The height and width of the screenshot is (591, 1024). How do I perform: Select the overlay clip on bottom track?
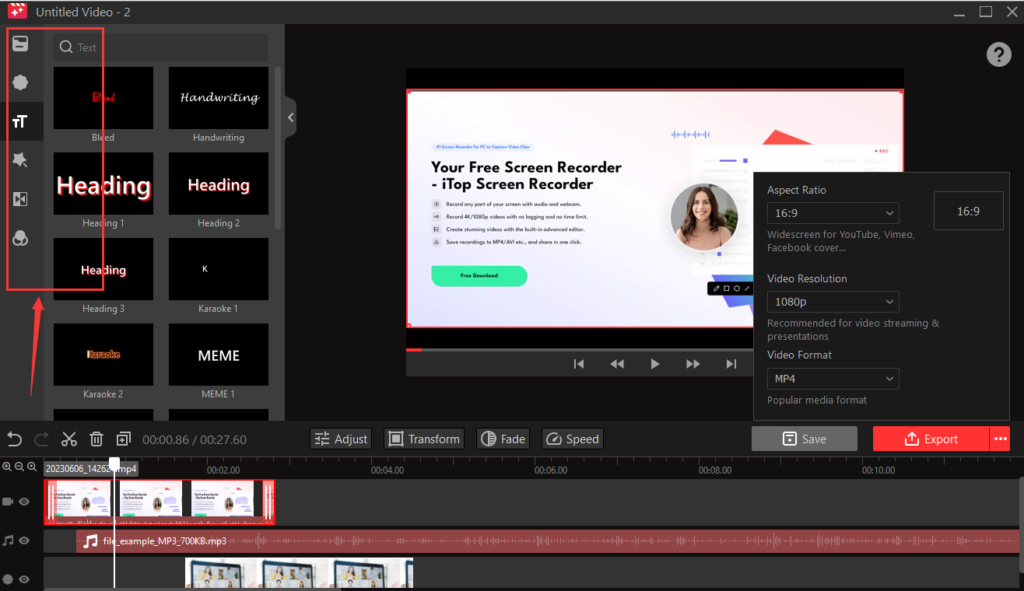299,573
